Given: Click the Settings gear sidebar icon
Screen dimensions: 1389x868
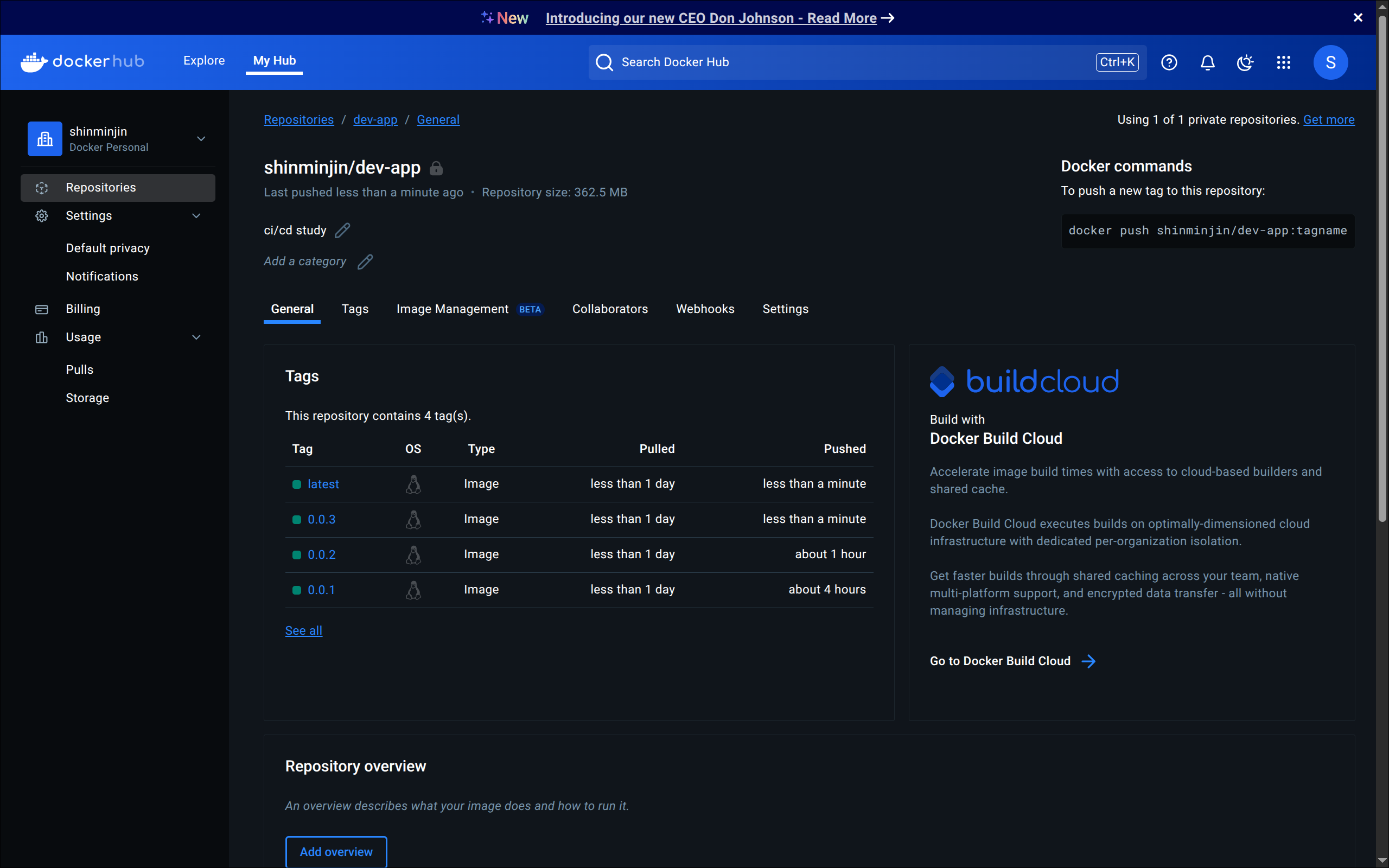Looking at the screenshot, I should pyautogui.click(x=42, y=216).
